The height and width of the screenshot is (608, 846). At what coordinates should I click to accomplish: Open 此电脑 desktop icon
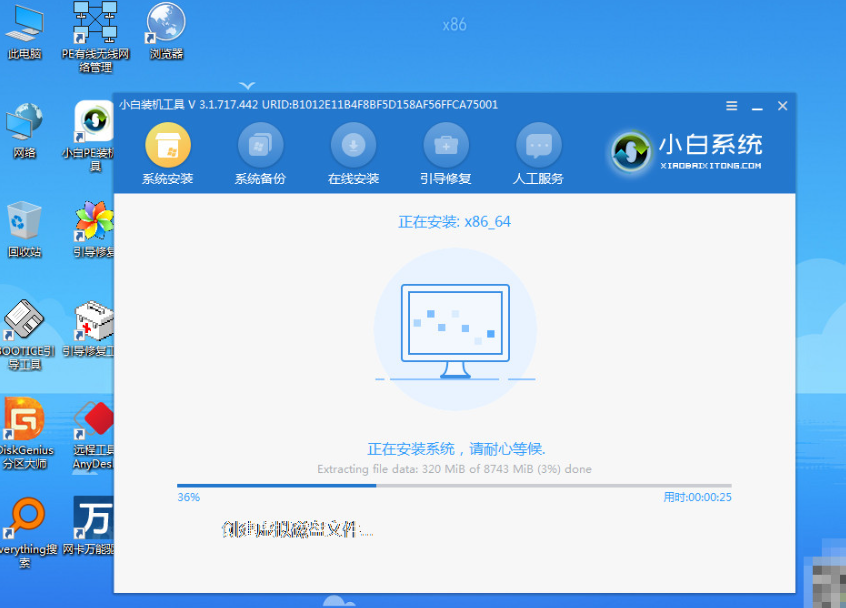pos(25,27)
